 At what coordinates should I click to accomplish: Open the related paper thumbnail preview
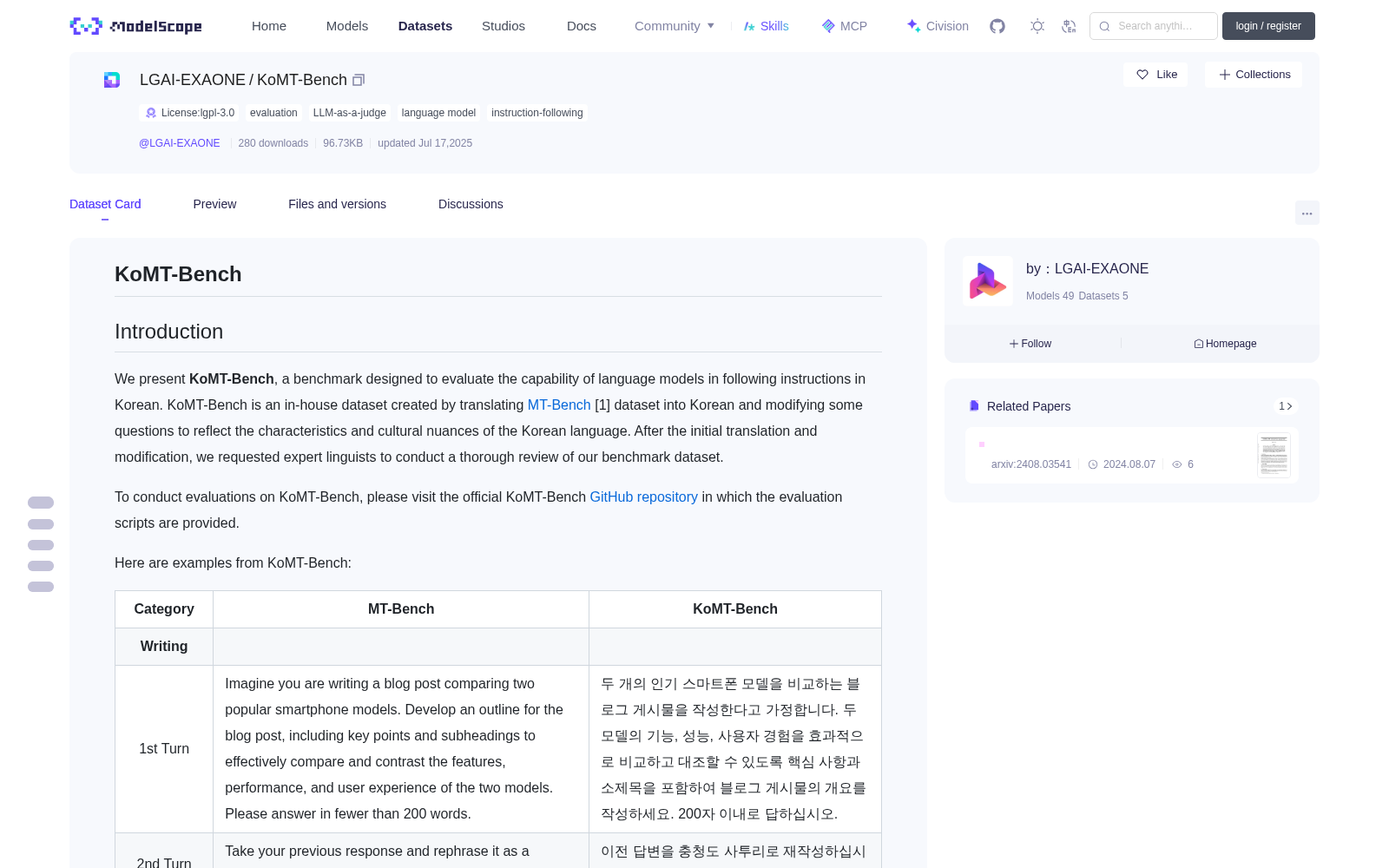(x=1274, y=455)
